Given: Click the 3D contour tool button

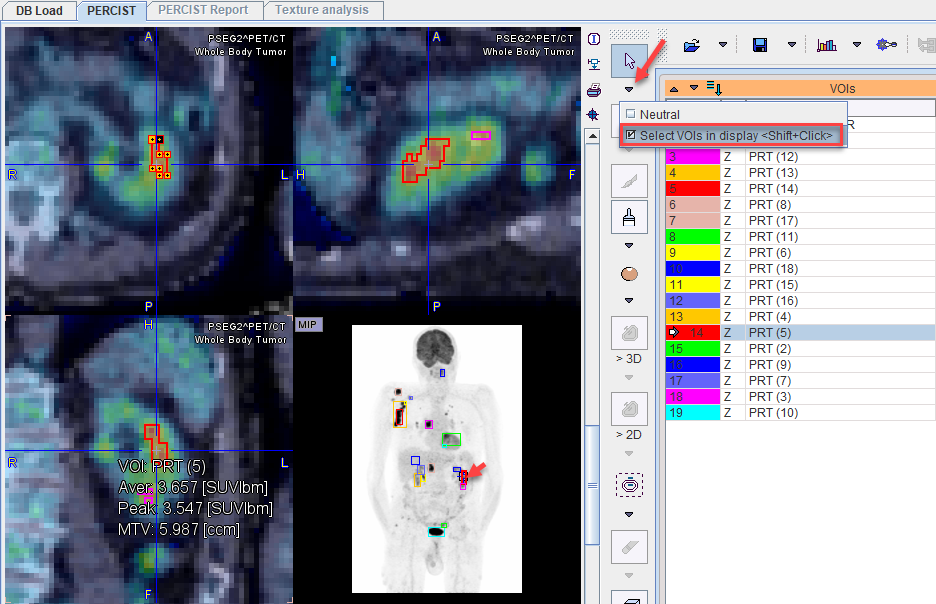Looking at the screenshot, I should pos(629,333).
